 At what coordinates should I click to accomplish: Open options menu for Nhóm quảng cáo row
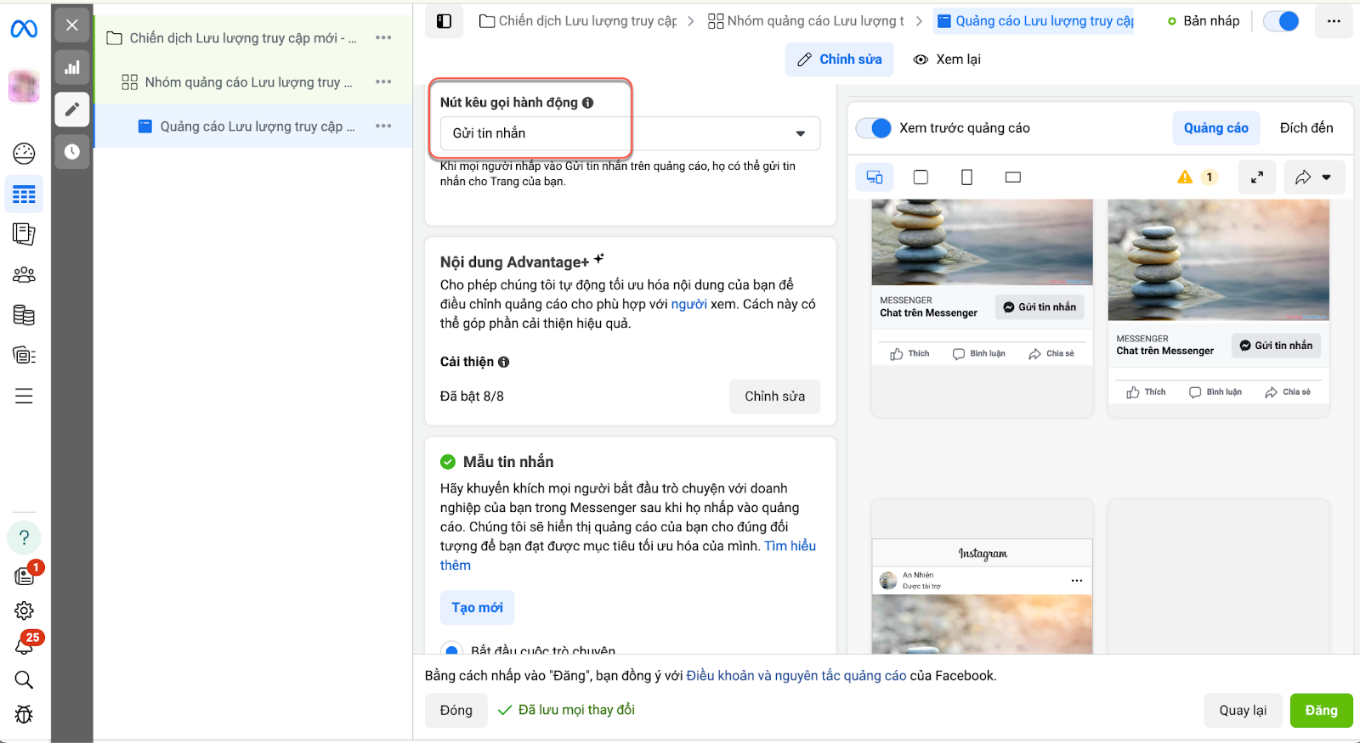(x=383, y=82)
